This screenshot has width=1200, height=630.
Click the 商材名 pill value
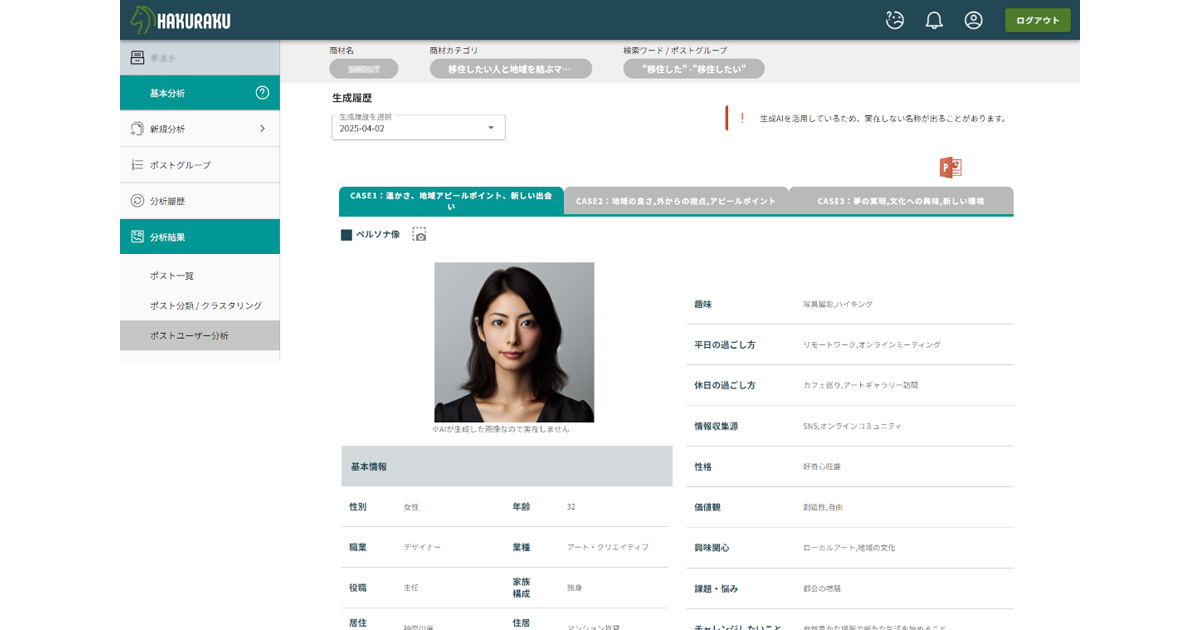(x=364, y=69)
